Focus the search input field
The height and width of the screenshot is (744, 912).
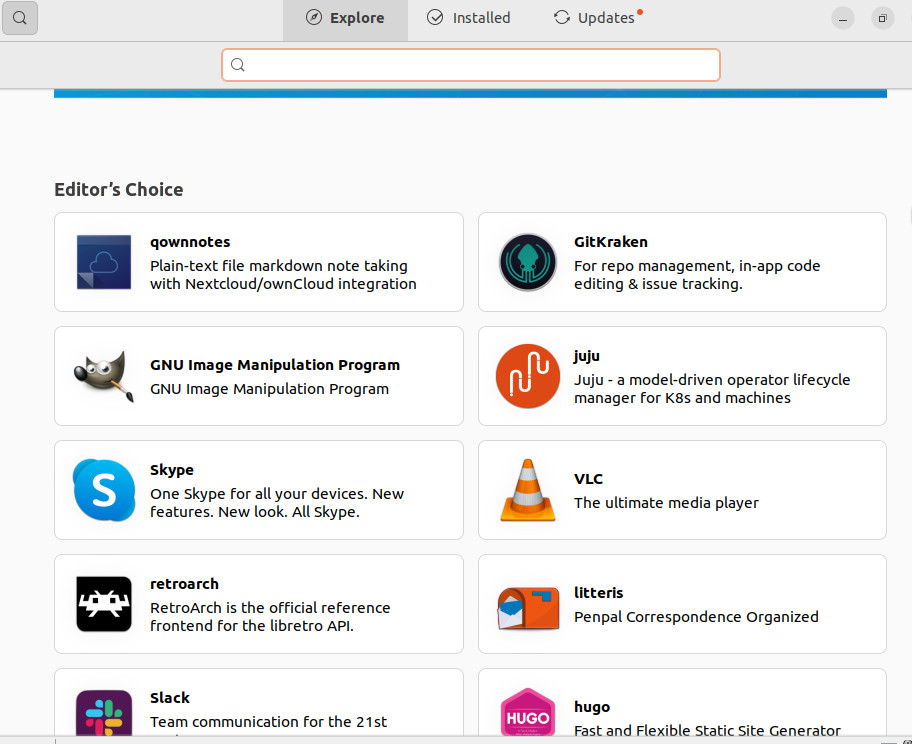tap(480, 65)
